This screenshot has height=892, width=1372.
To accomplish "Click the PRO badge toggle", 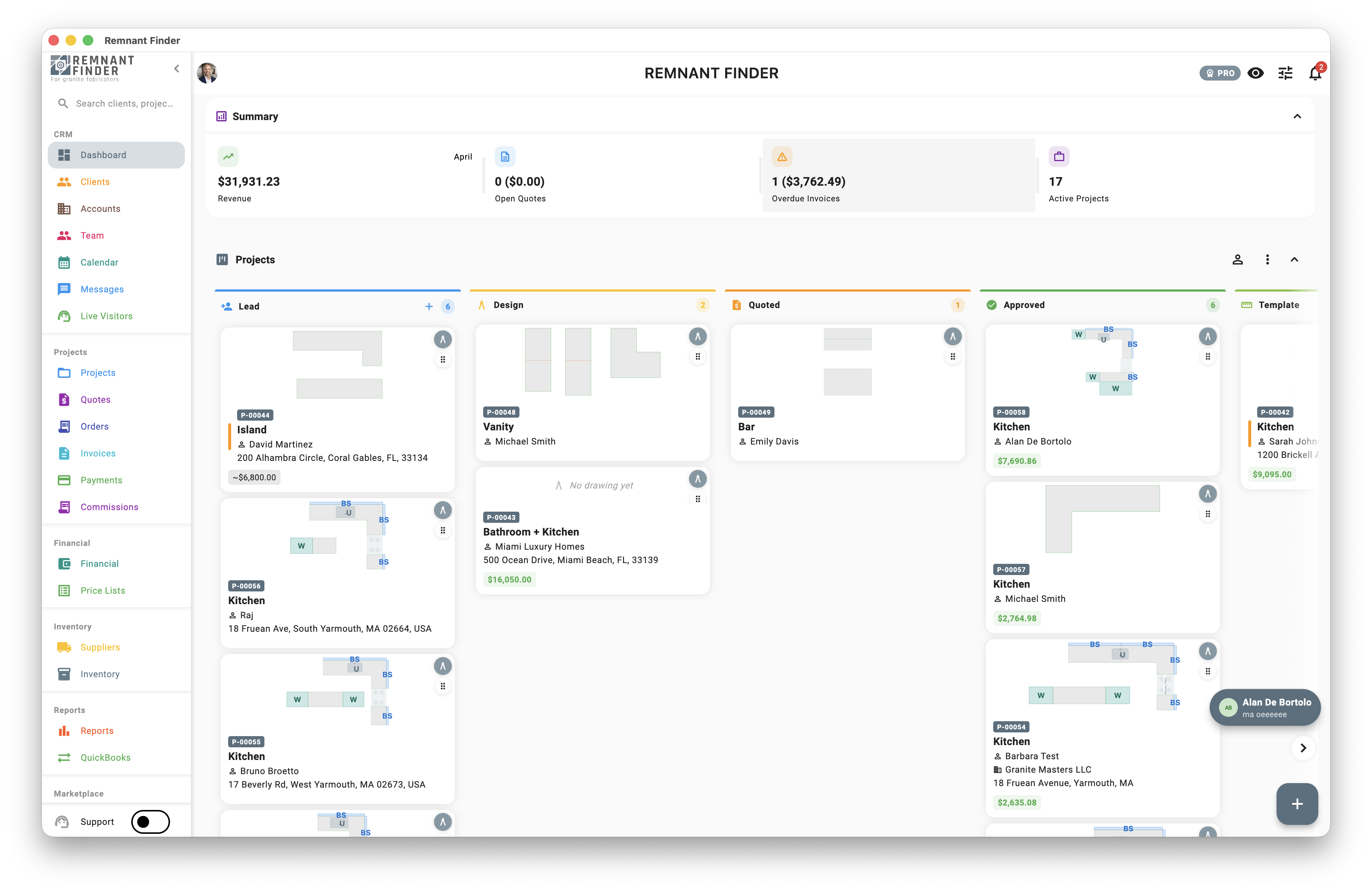I will pyautogui.click(x=1220, y=73).
